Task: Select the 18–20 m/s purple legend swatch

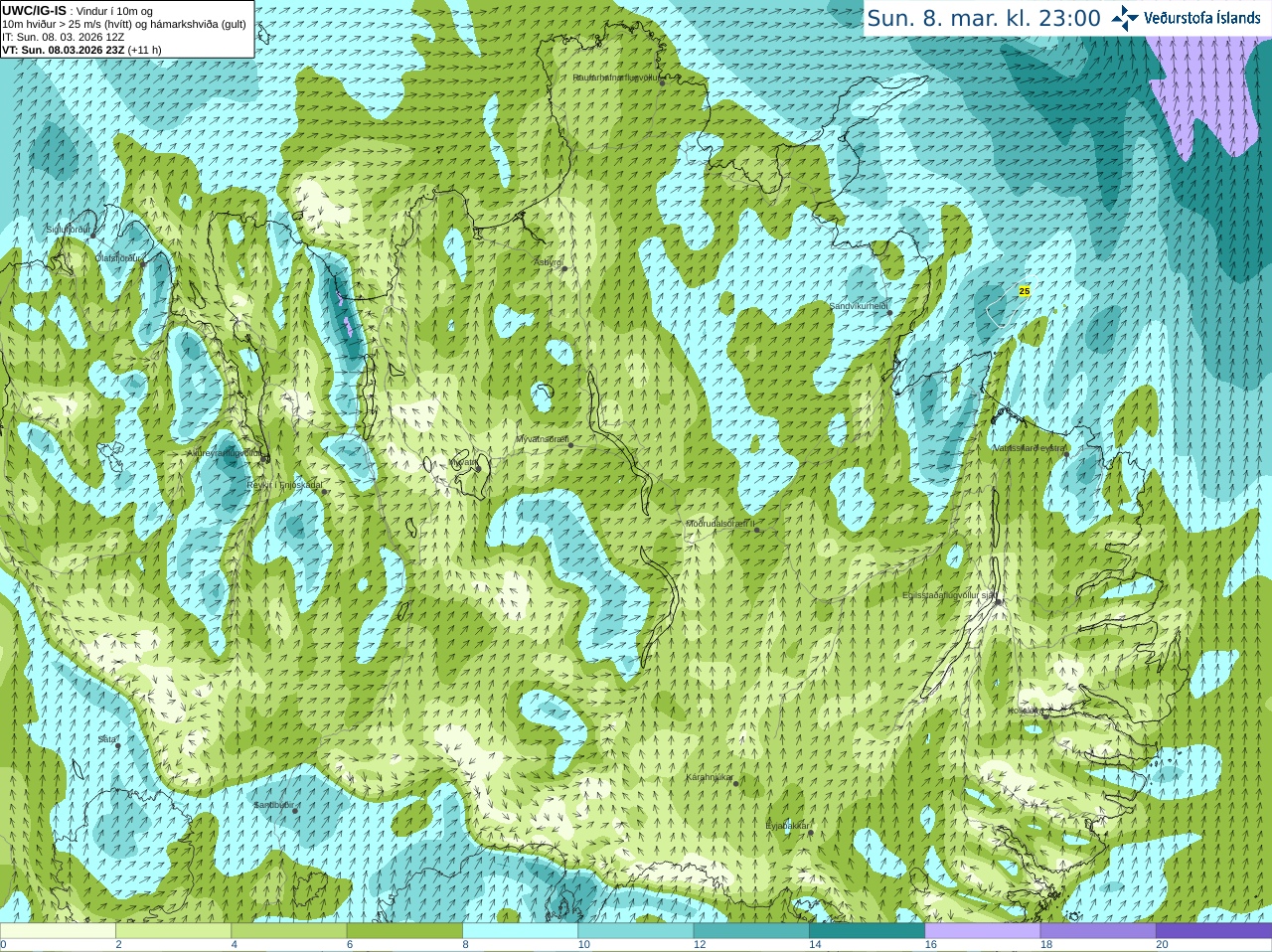Action: coord(1098,931)
